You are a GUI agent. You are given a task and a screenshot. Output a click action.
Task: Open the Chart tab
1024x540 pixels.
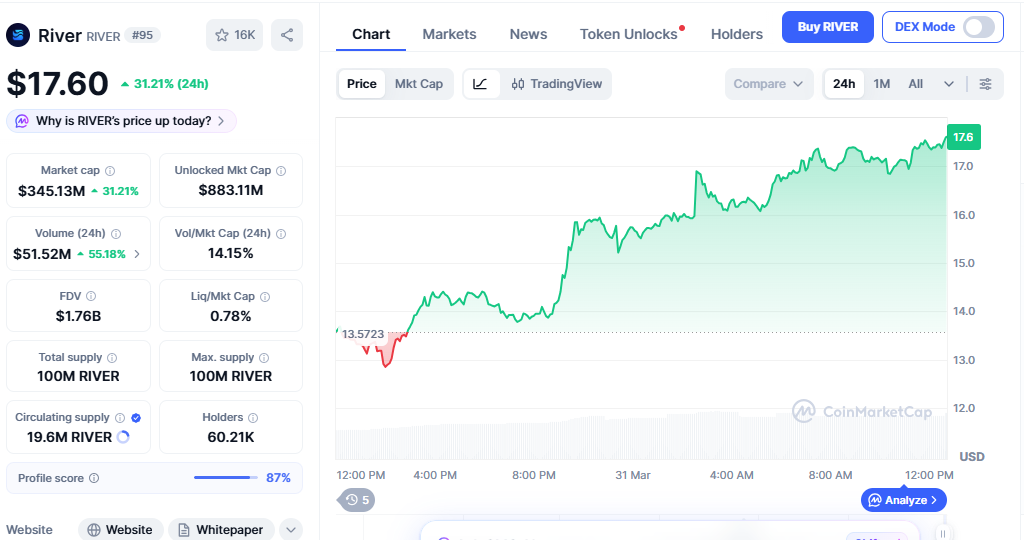[371, 34]
